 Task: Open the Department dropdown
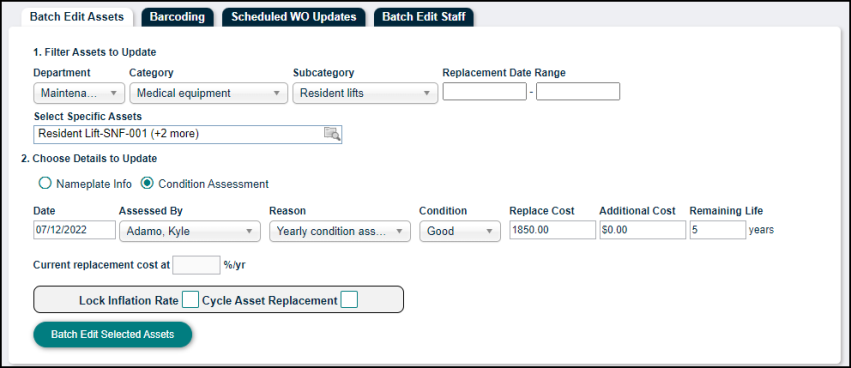coord(79,93)
